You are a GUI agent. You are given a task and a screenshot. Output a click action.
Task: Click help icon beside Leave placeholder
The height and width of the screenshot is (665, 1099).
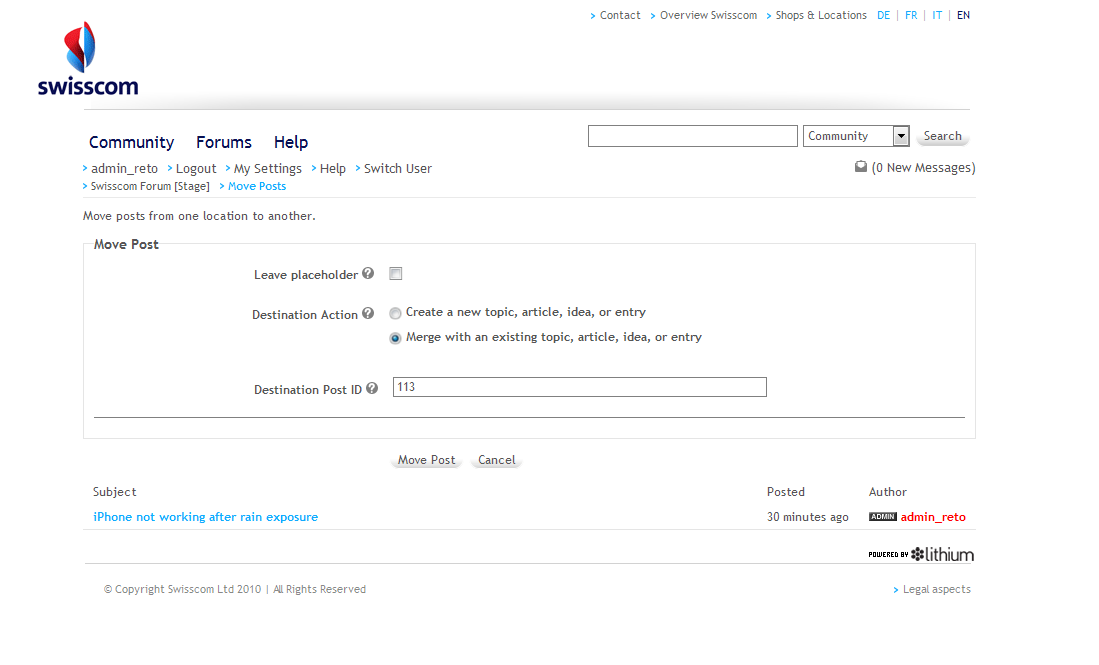click(368, 274)
